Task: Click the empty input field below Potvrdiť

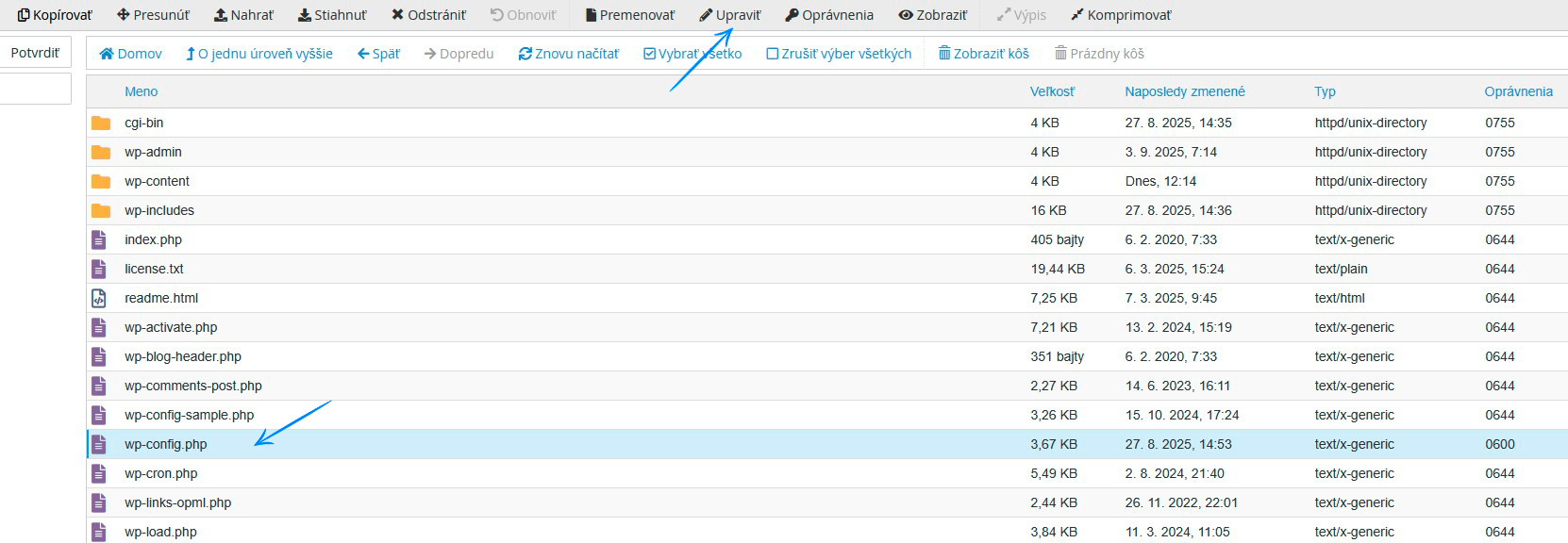Action: (x=35, y=89)
